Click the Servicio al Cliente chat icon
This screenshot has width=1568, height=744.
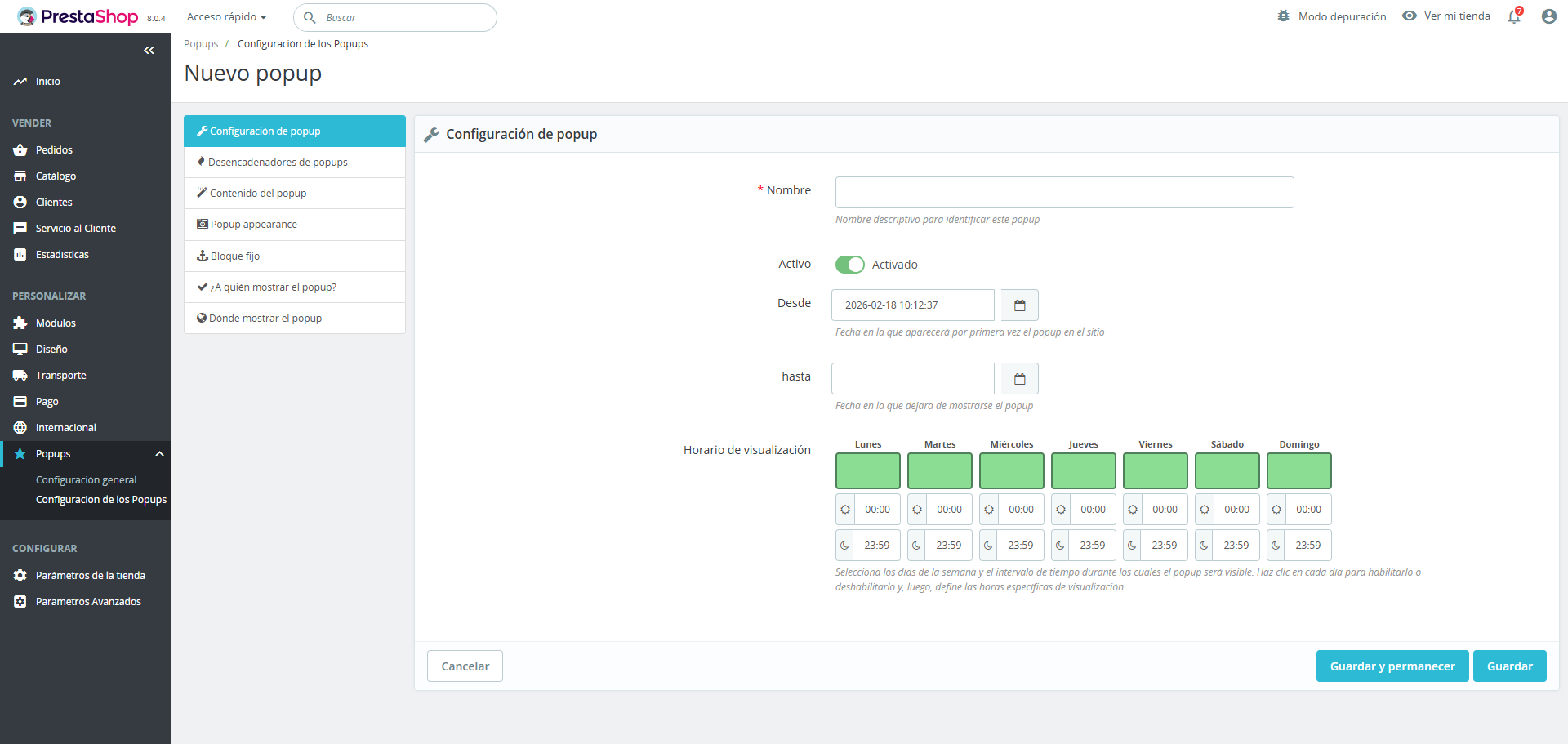[20, 229]
